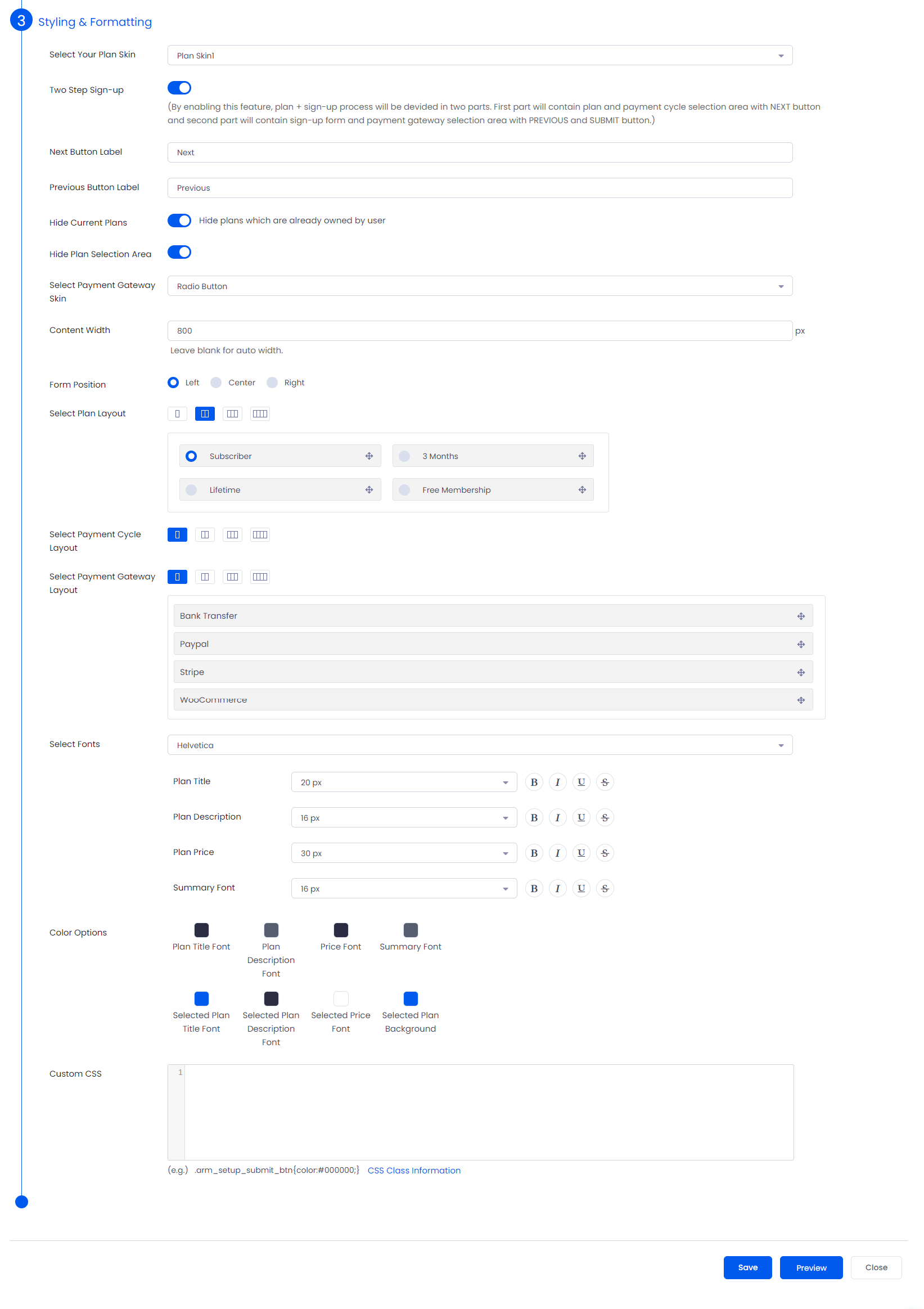Viewport: 924px width, 1309px height.
Task: Choose two-column plan layout icon
Action: point(205,414)
